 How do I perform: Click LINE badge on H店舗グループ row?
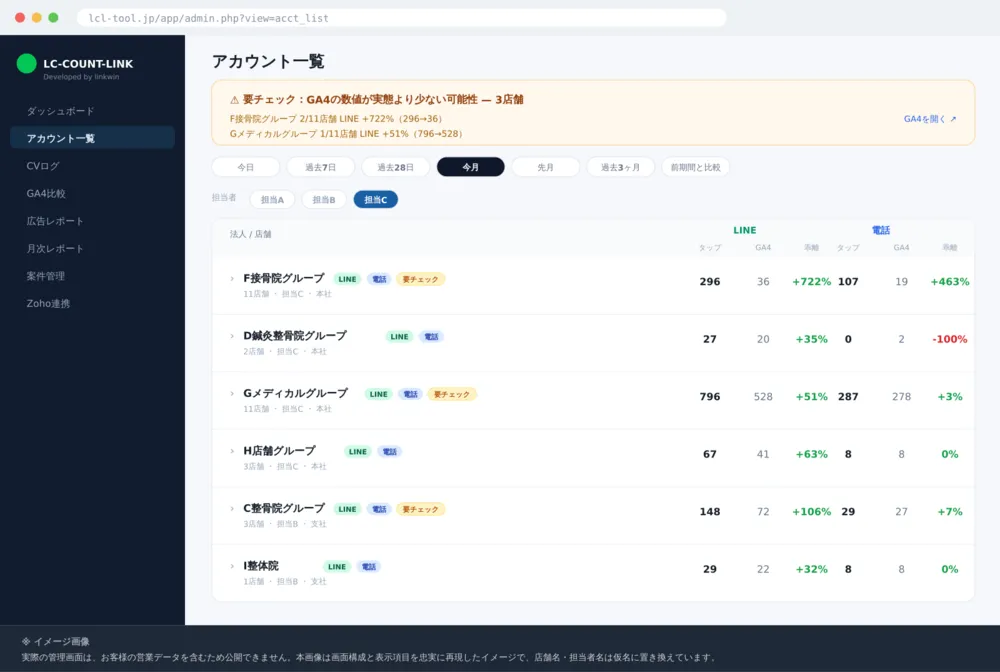pos(358,451)
